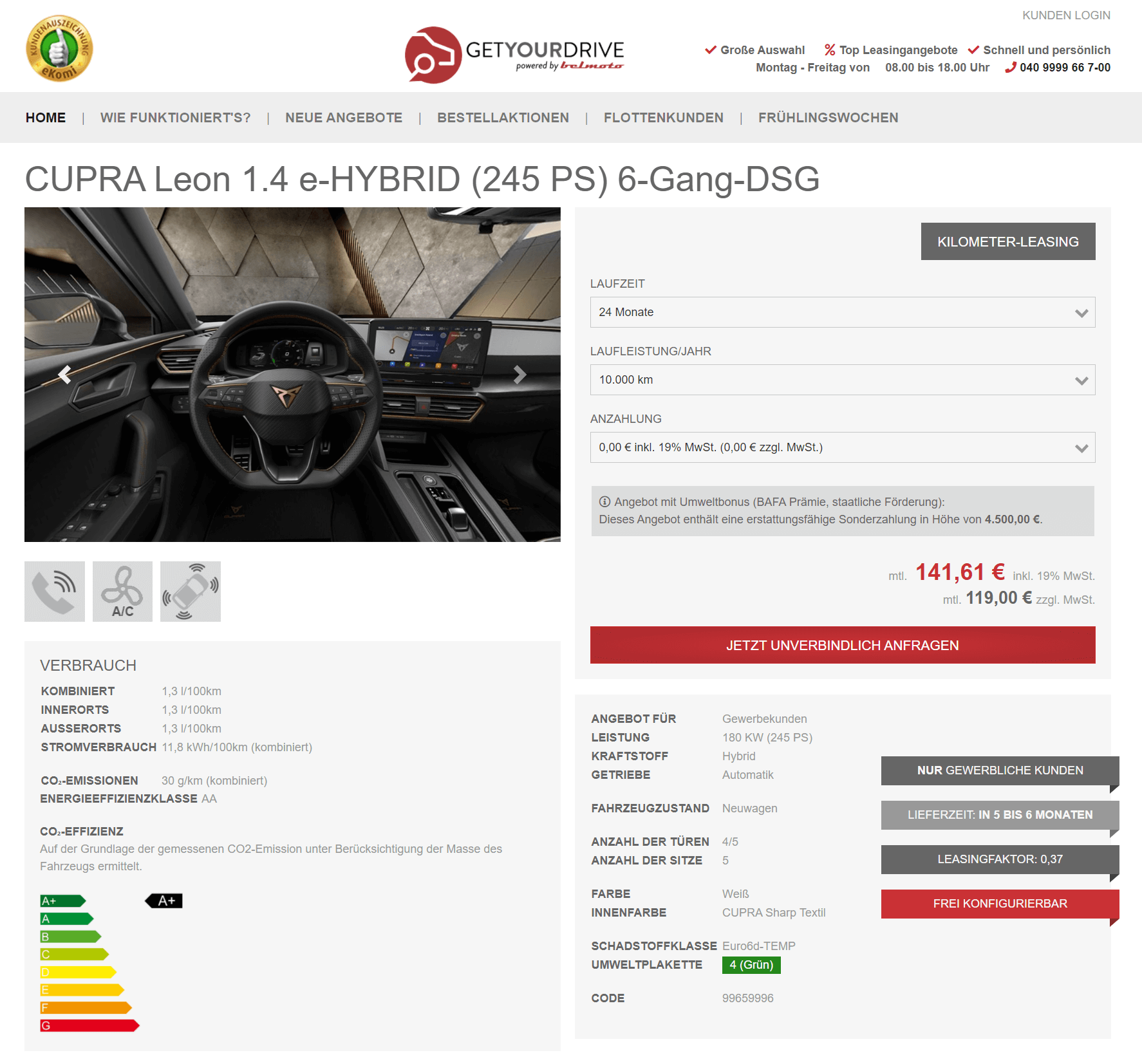The height and width of the screenshot is (1064, 1142).
Task: Click the VERBRAUCH section heading
Action: (88, 666)
